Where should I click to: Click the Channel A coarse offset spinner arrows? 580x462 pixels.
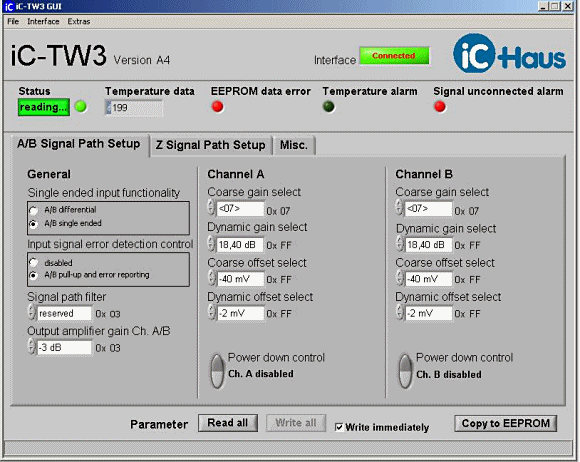point(211,278)
